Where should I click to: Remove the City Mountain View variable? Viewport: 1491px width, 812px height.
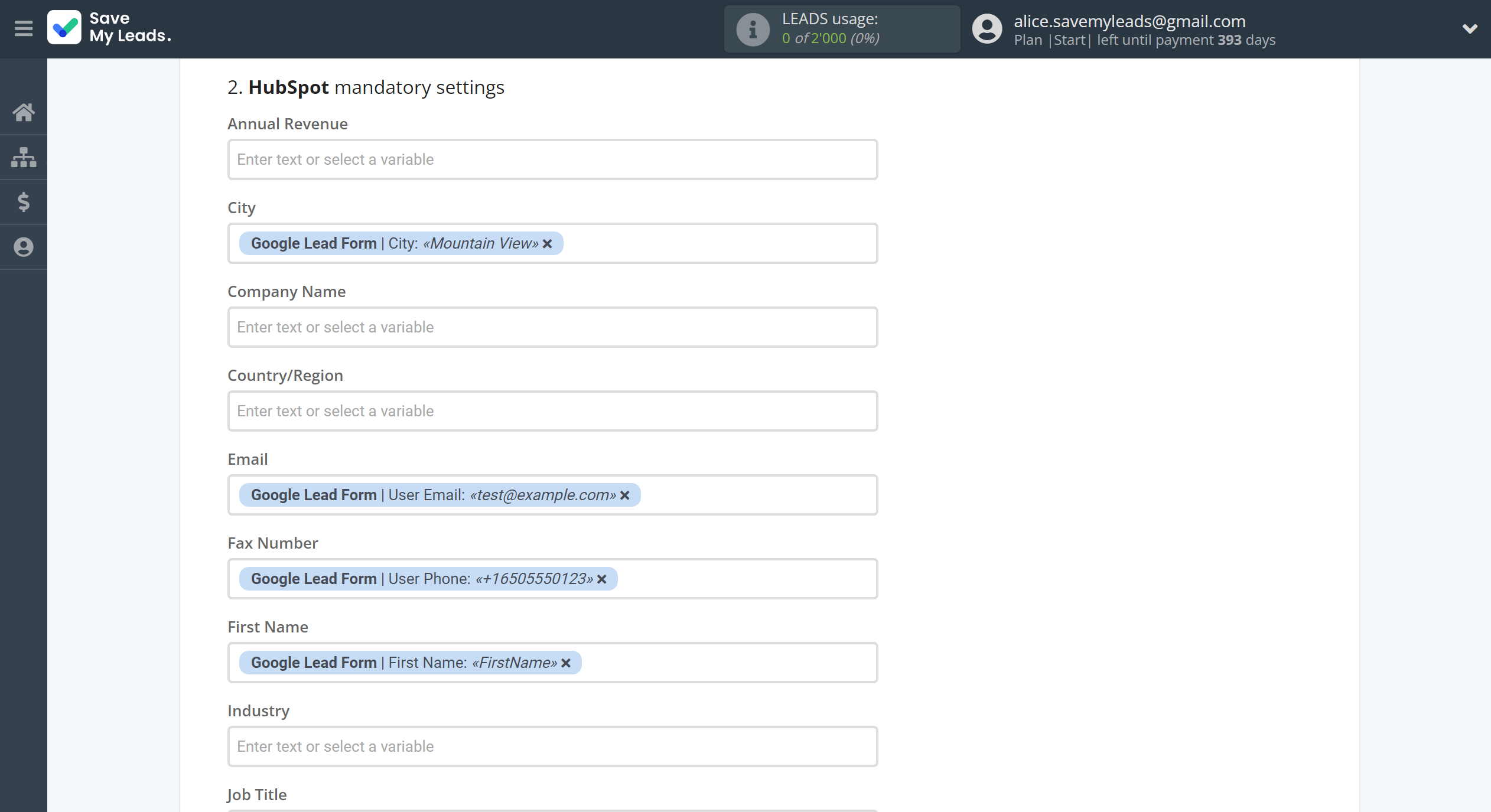(x=548, y=244)
